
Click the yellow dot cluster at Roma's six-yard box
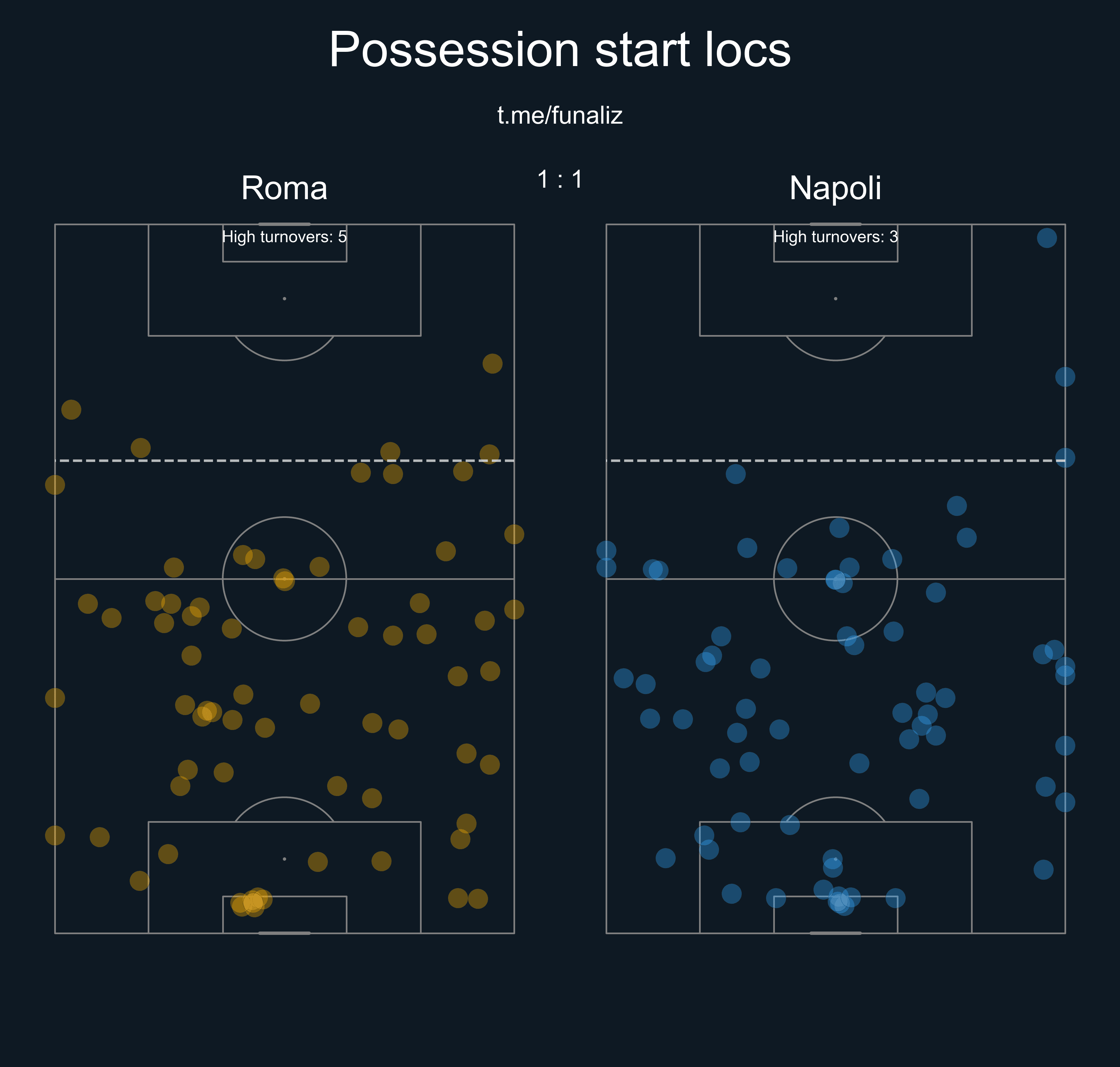tap(251, 901)
